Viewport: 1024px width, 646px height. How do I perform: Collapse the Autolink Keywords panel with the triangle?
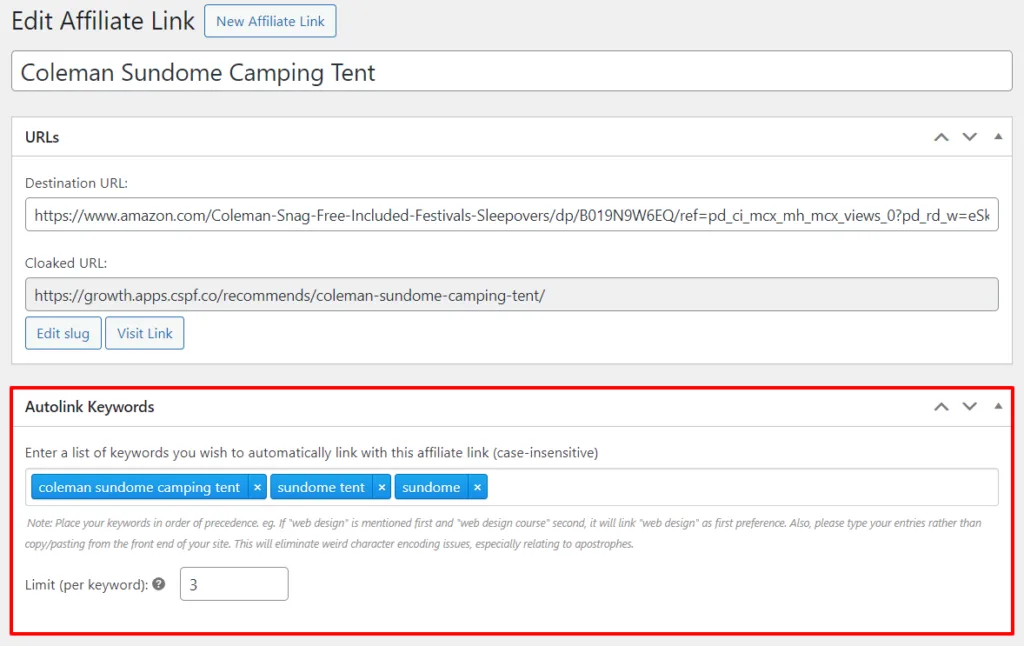998,406
